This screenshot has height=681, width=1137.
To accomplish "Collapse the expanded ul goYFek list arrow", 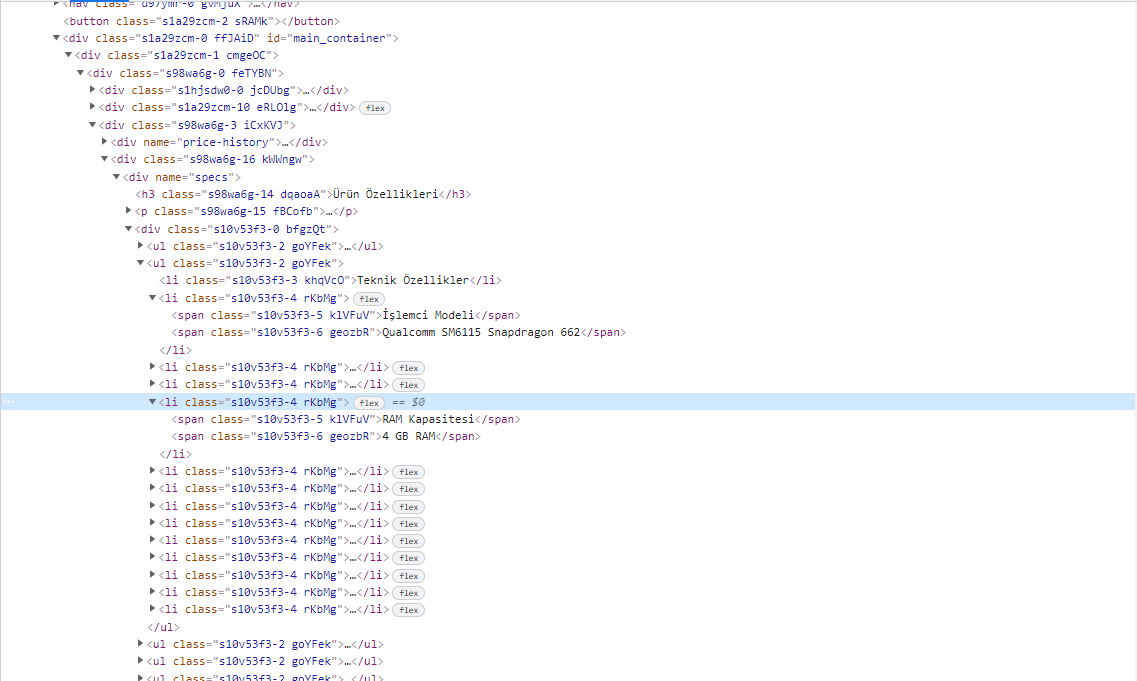I will [x=141, y=263].
